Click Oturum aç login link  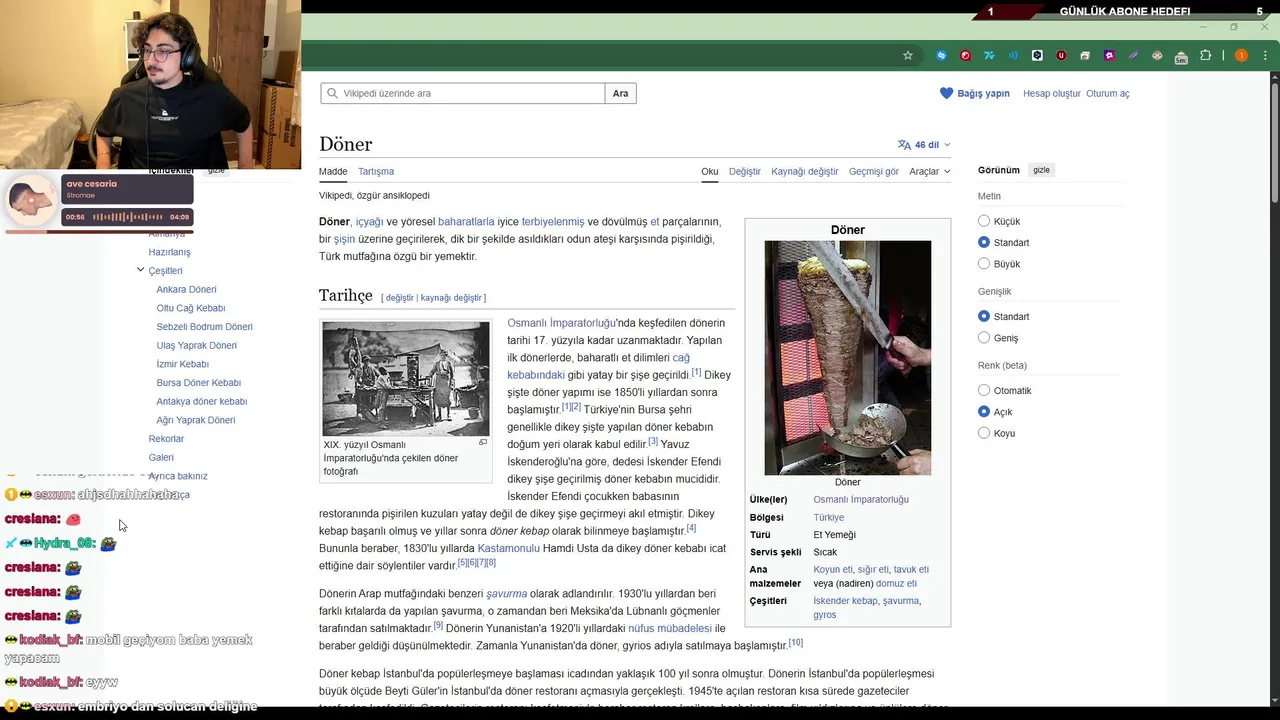point(1108,93)
